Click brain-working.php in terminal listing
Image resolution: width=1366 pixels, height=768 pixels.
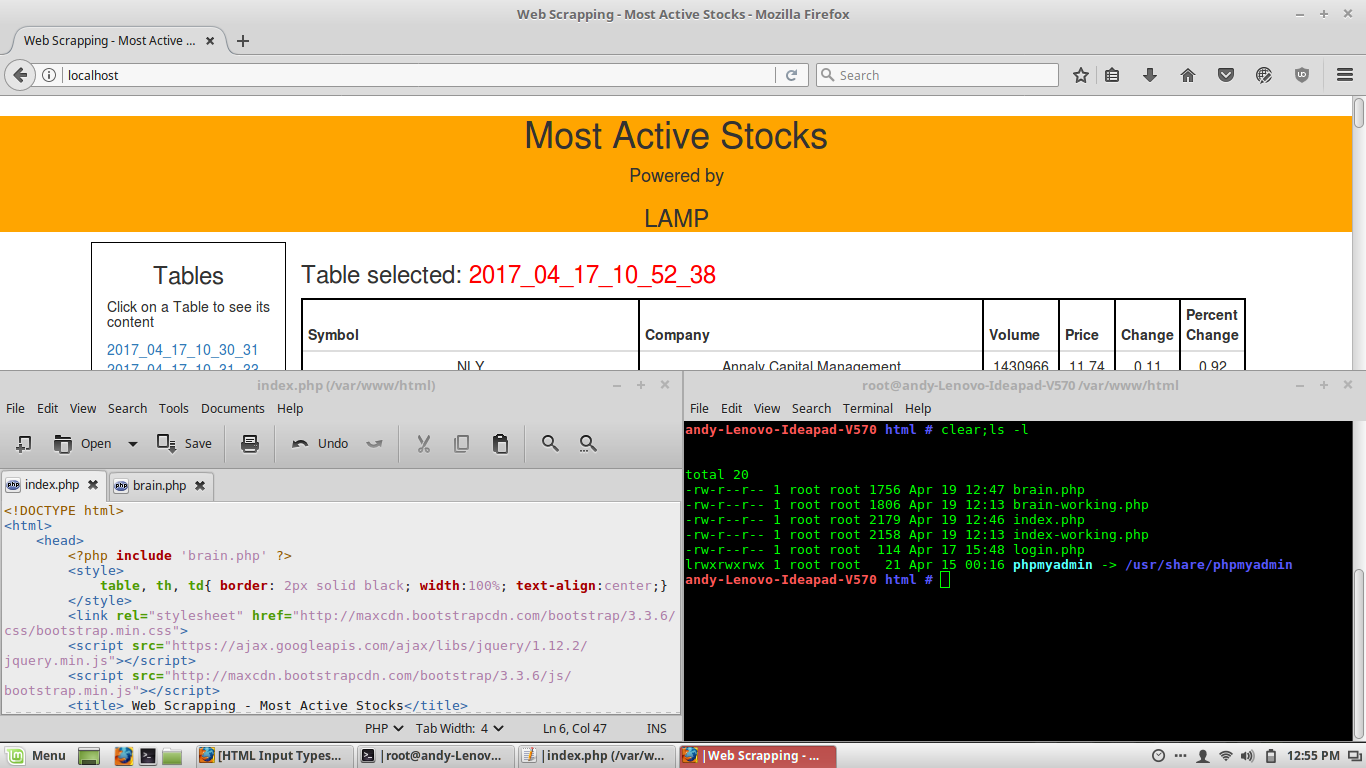[1080, 505]
